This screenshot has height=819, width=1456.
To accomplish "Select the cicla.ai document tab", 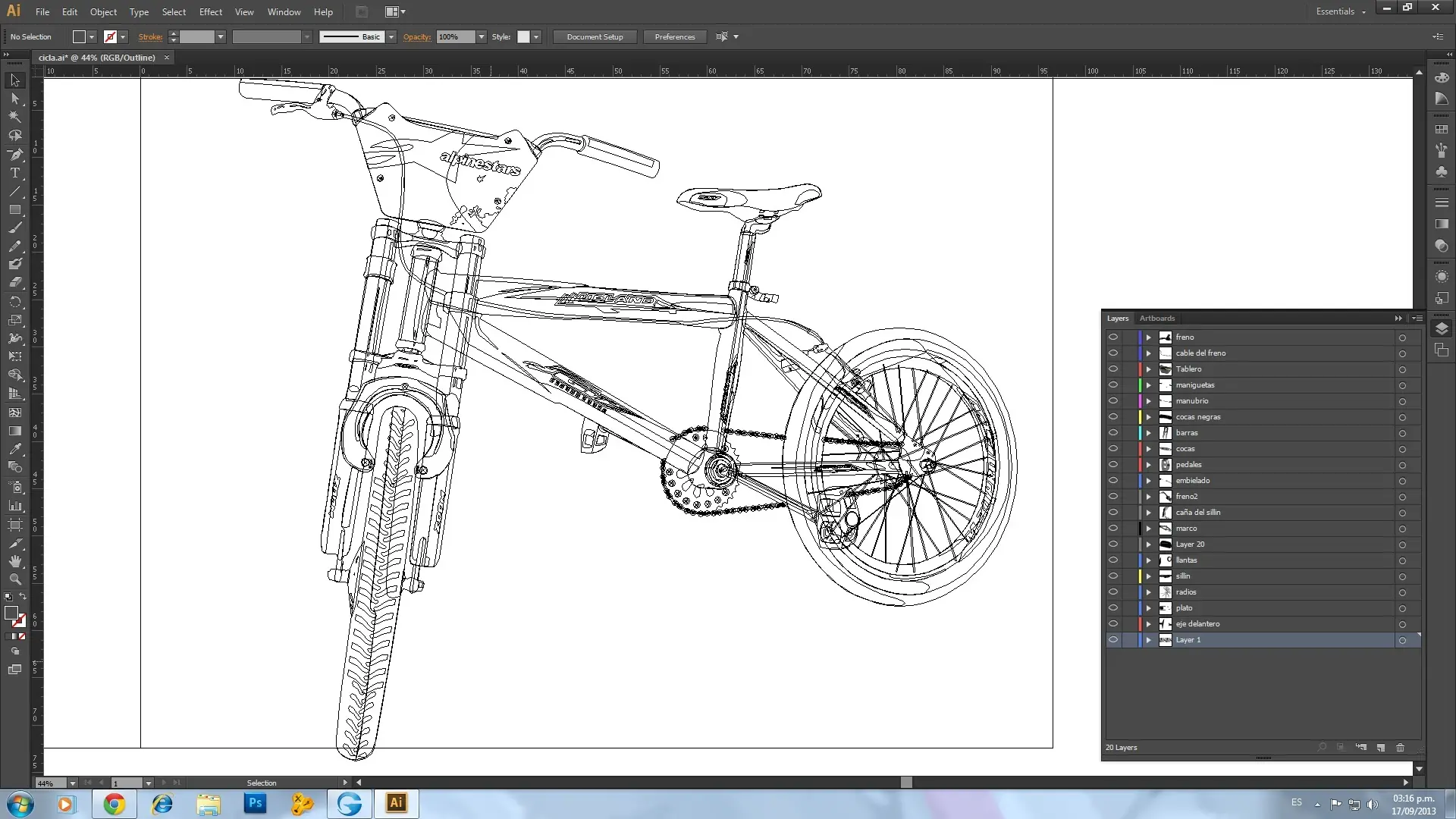I will (x=97, y=58).
